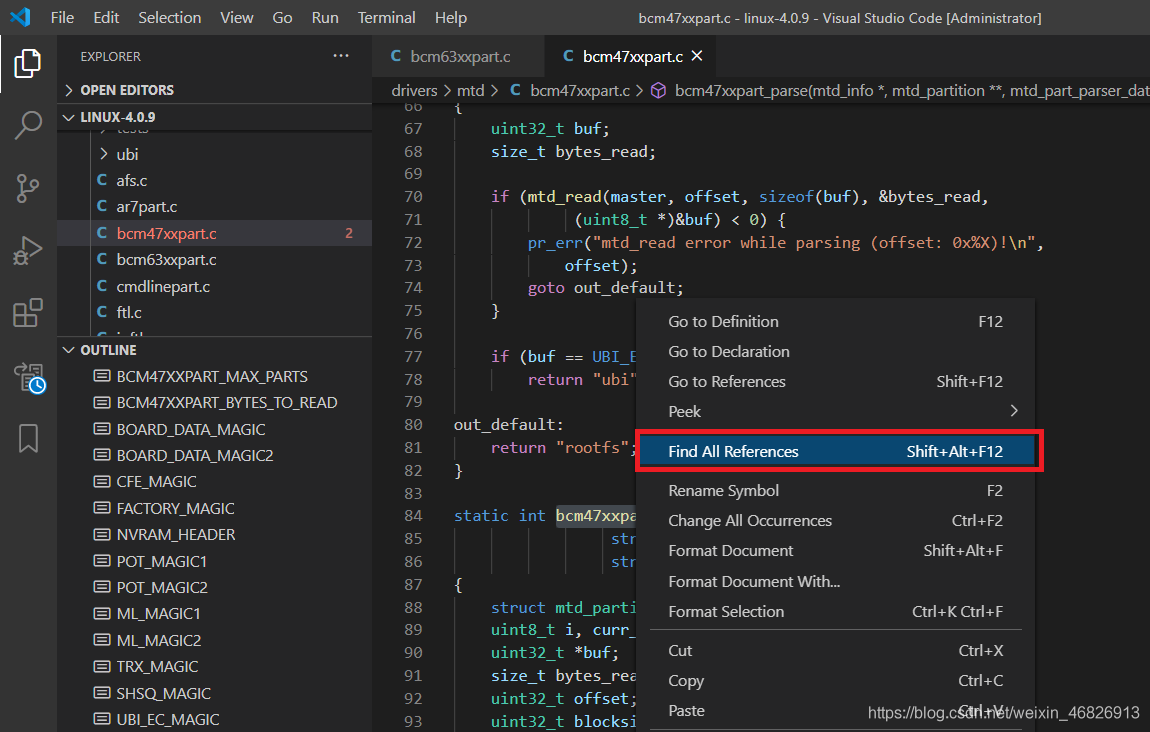Jump to BCM47XXPART_BYTES_TO_READ in outline
The width and height of the screenshot is (1150, 732).
point(227,403)
